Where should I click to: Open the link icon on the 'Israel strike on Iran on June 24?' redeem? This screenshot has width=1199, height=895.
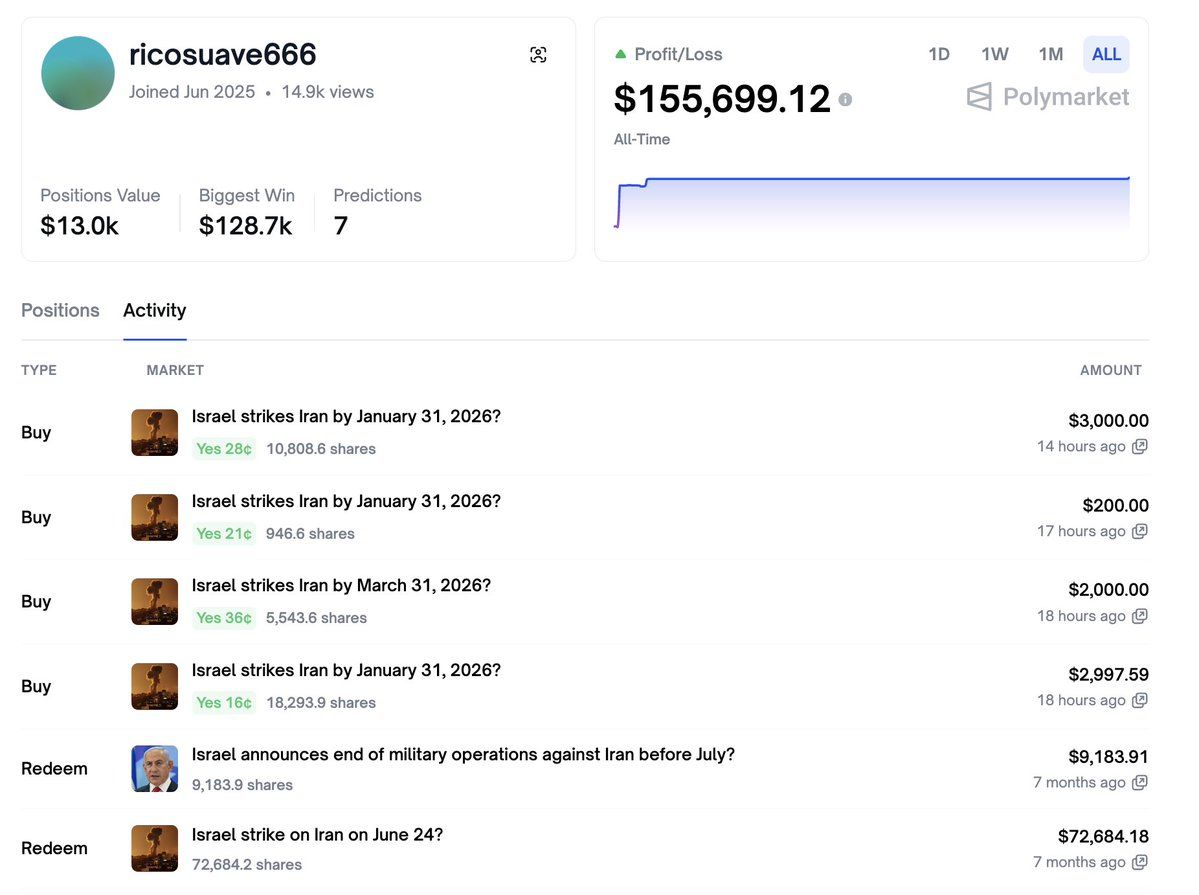click(1139, 861)
